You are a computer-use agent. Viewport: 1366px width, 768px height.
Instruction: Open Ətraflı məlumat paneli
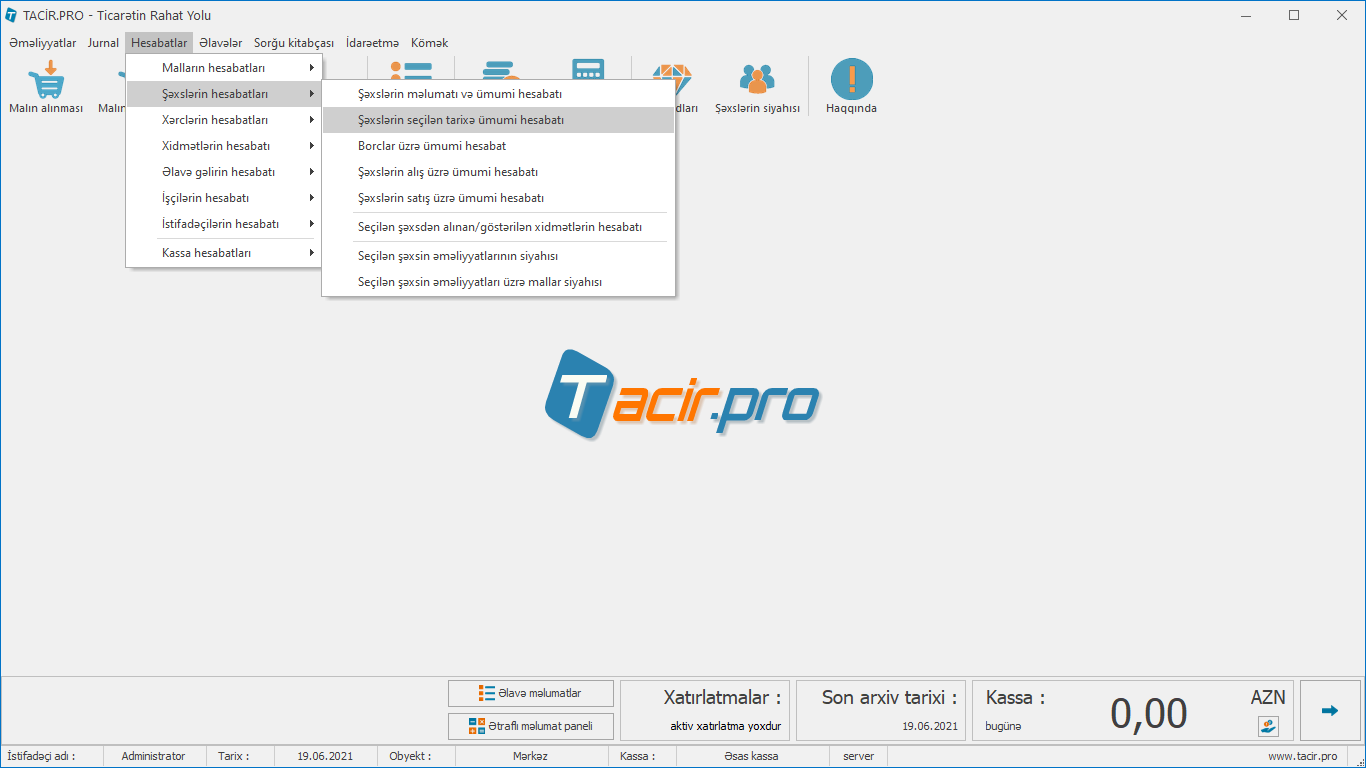pos(530,726)
